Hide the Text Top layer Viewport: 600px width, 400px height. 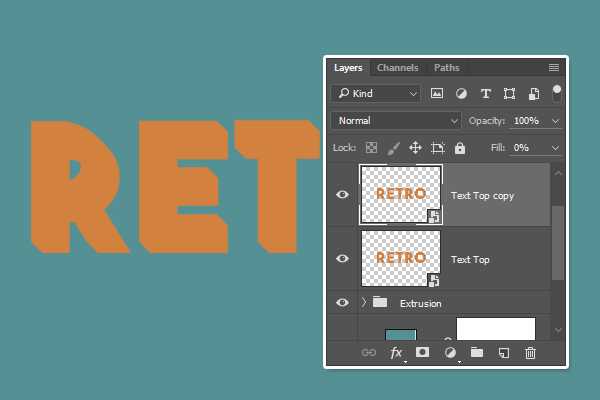(343, 259)
